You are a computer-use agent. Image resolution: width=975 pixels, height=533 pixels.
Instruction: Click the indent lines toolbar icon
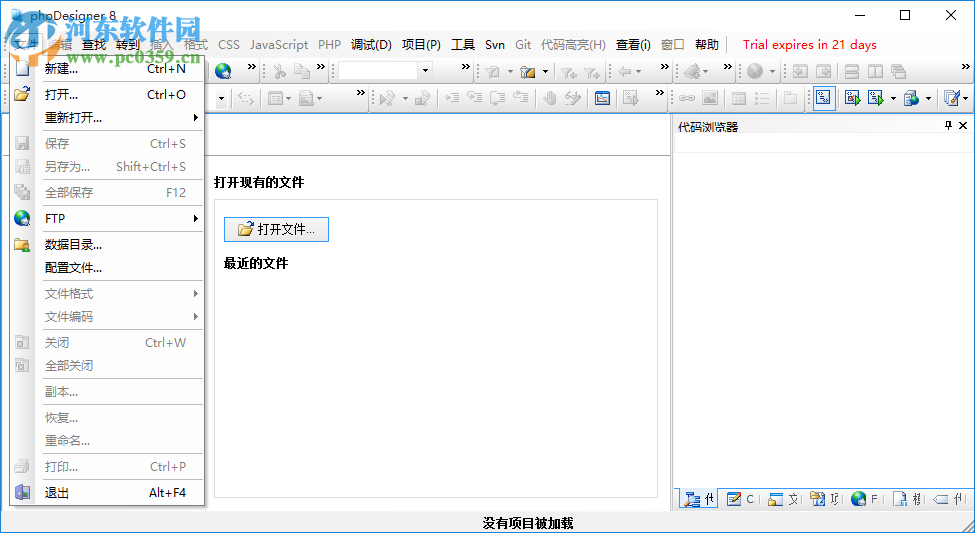[x=452, y=98]
